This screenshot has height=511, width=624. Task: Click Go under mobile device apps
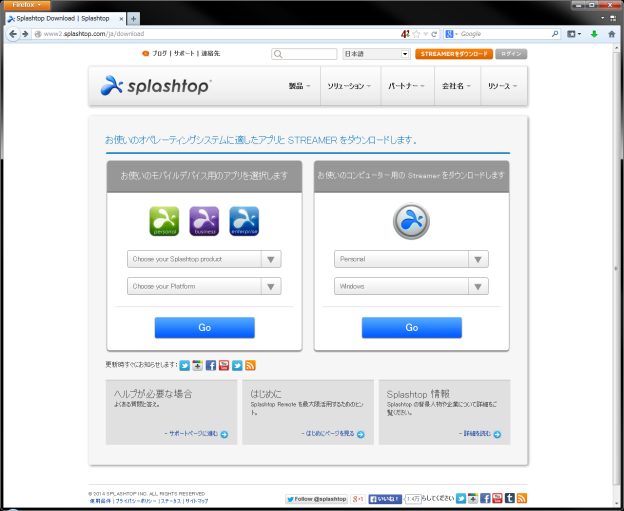205,328
